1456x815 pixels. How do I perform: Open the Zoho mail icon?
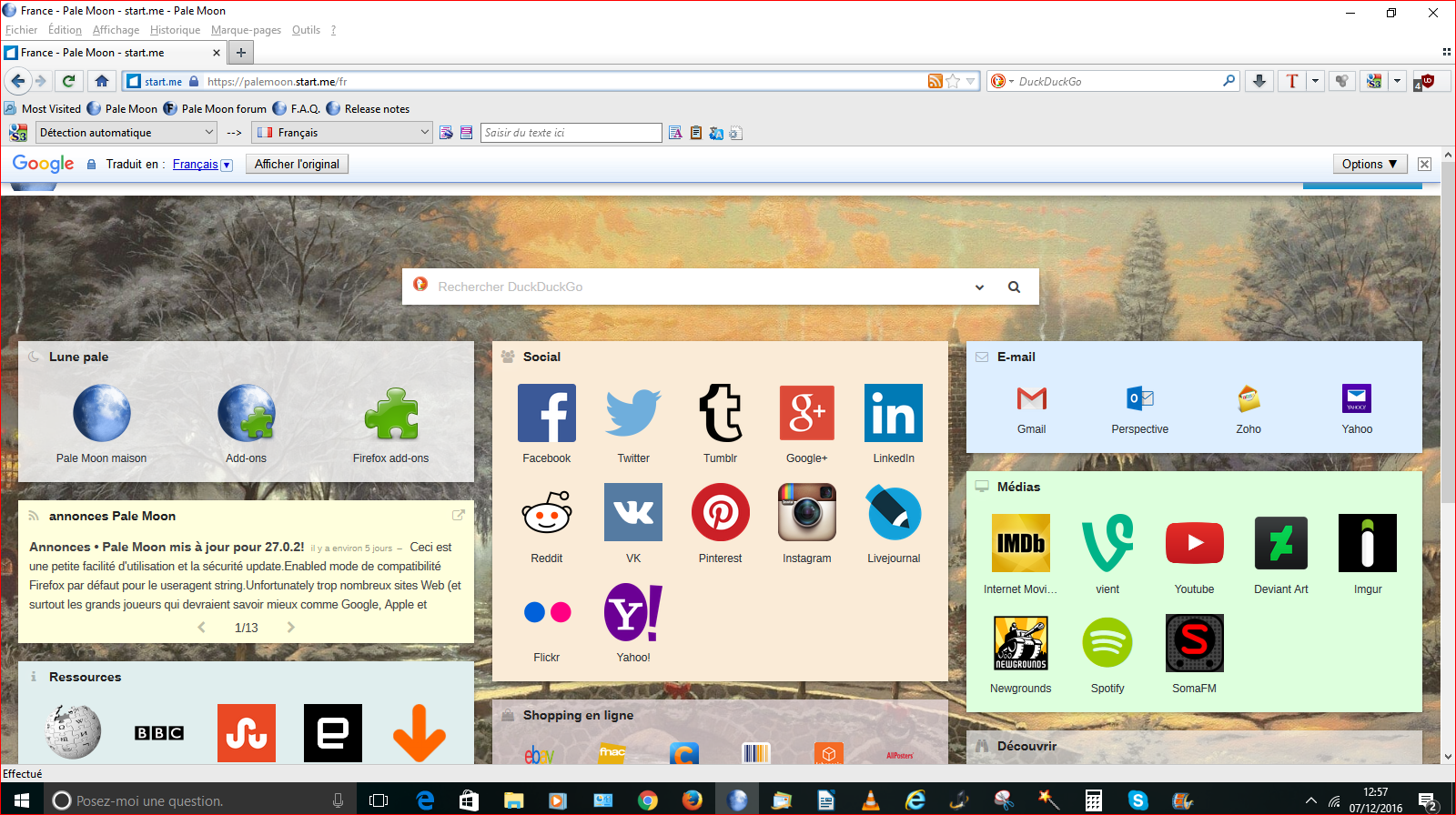(1249, 398)
